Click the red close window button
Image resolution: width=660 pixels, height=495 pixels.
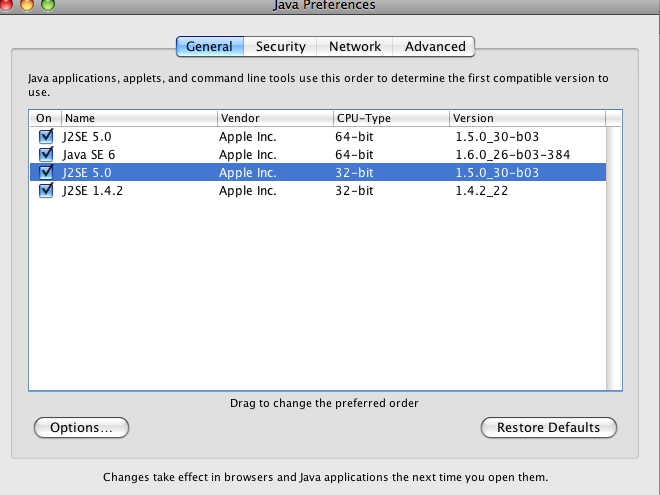point(6,4)
